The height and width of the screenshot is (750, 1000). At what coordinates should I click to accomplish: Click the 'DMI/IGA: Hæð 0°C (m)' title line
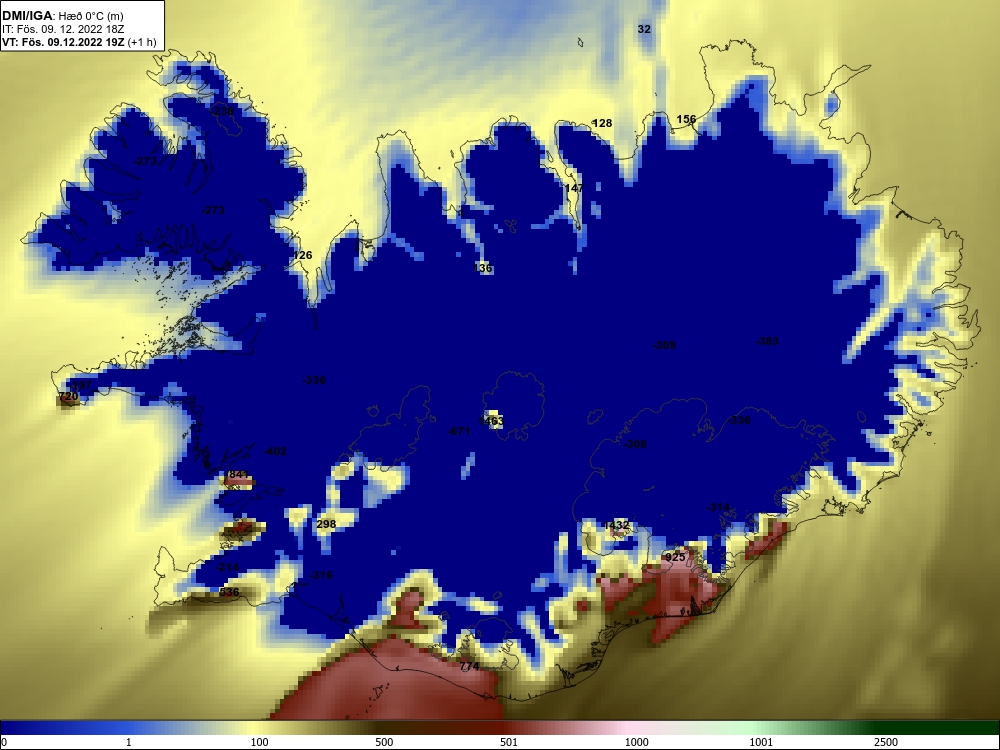click(x=62, y=16)
